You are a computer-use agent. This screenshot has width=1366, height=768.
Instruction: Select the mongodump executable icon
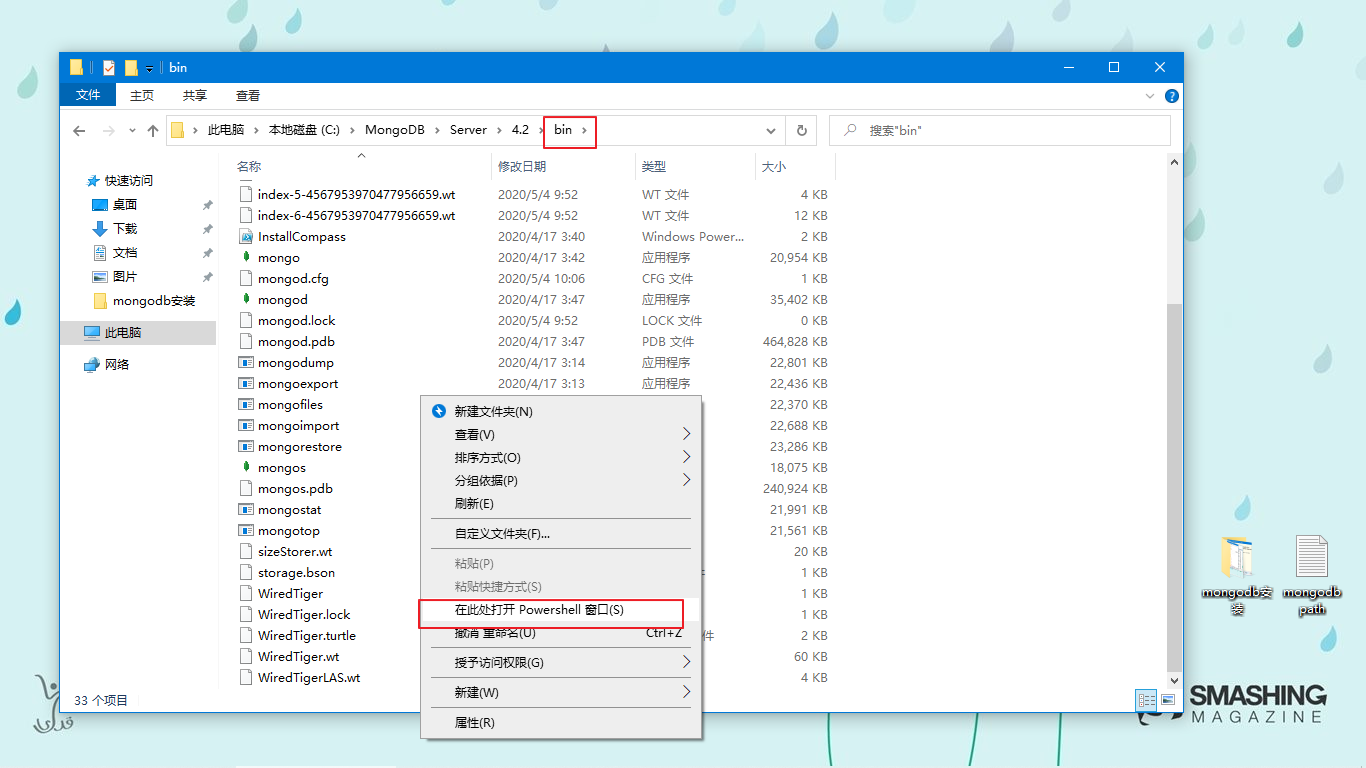[x=247, y=362]
